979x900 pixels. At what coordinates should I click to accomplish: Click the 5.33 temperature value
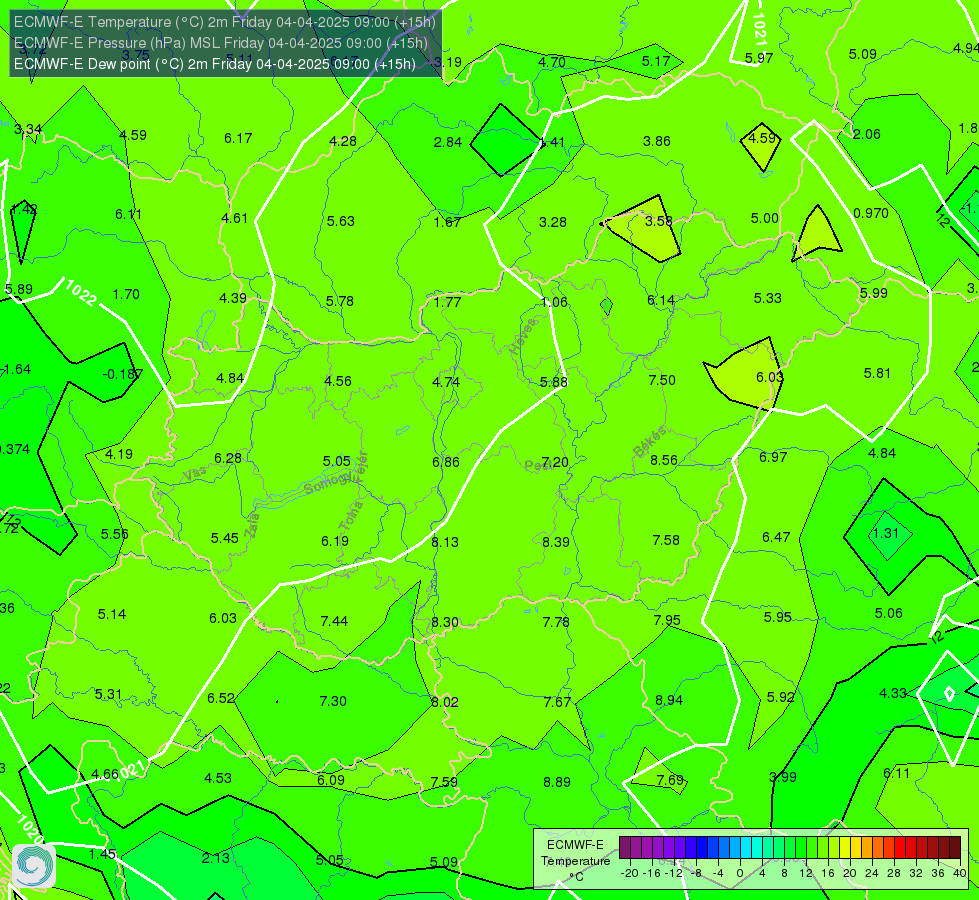(x=767, y=299)
